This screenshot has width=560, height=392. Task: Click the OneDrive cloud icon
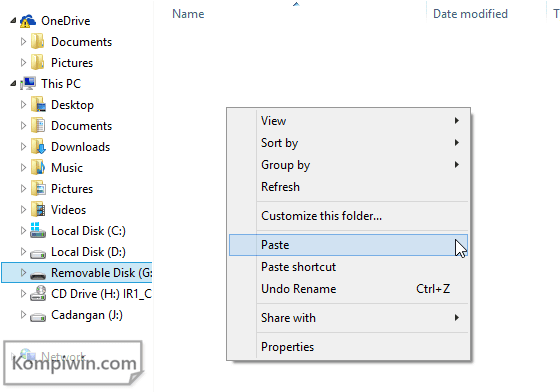(28, 21)
